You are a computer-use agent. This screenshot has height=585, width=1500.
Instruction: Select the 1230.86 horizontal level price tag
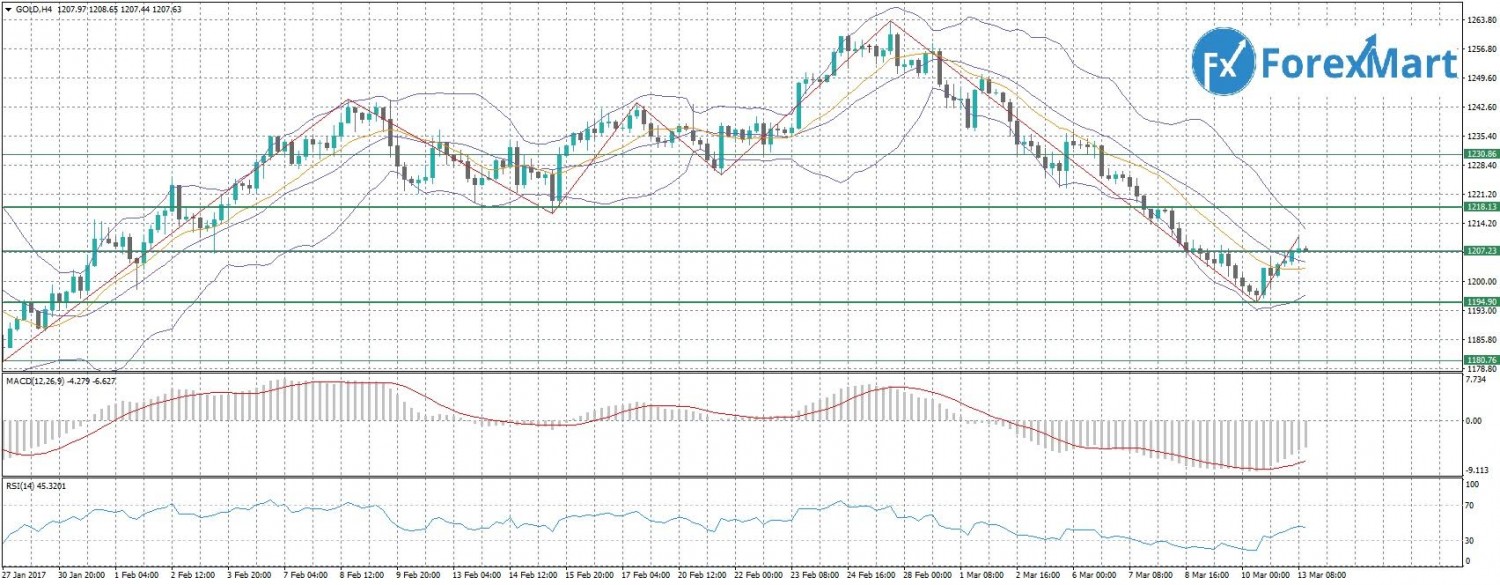point(1480,154)
